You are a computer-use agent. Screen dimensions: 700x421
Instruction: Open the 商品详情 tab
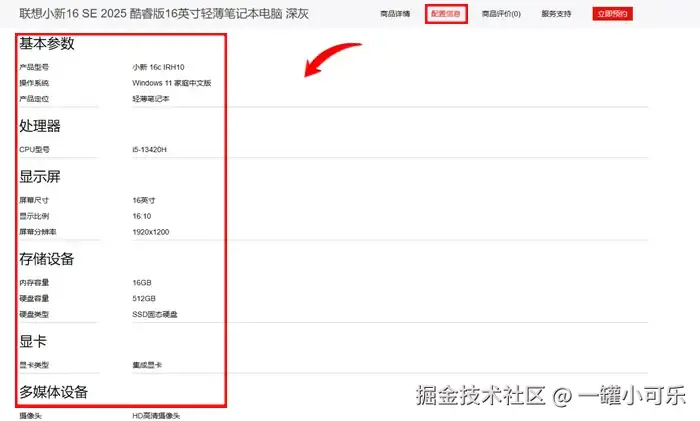point(395,14)
